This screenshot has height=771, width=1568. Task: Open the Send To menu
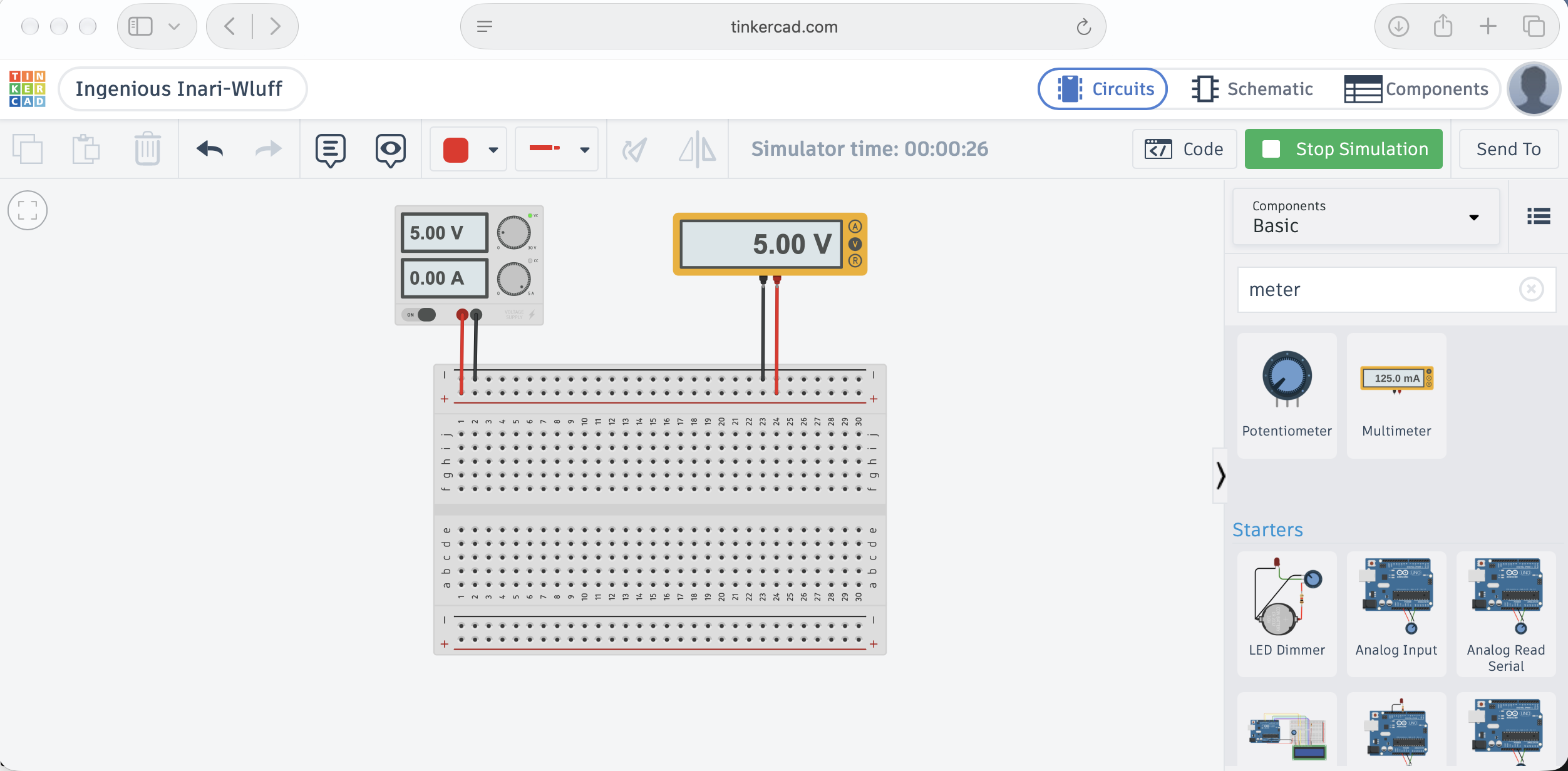click(x=1509, y=149)
